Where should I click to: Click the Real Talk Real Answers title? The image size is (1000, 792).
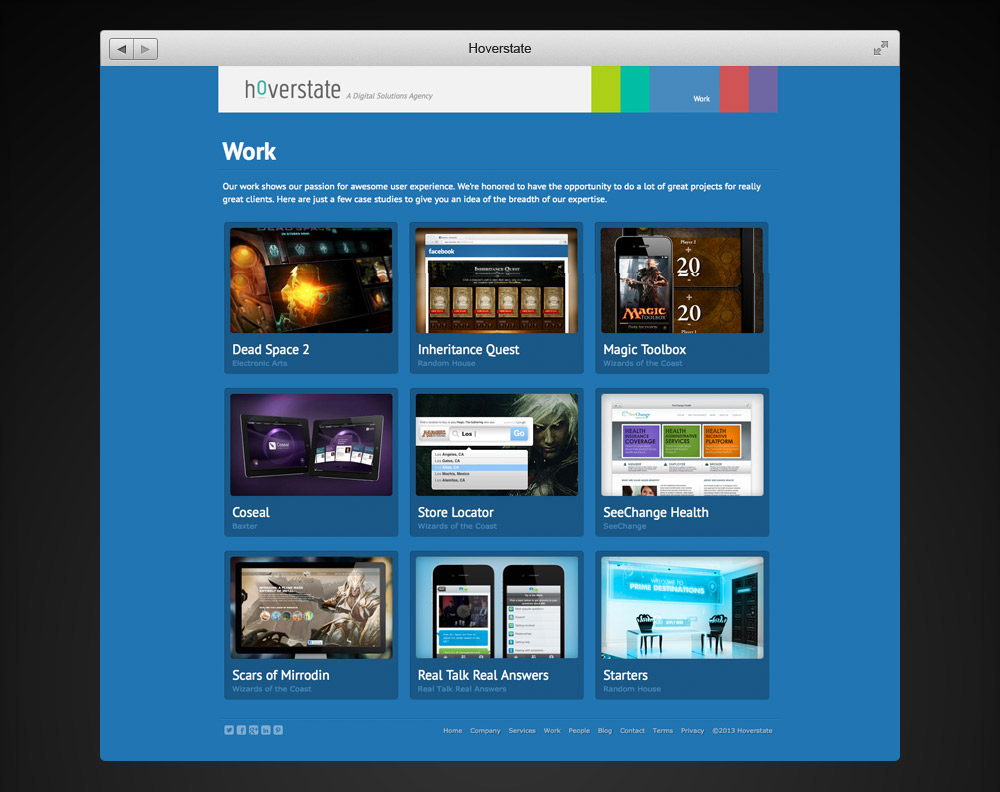[483, 675]
